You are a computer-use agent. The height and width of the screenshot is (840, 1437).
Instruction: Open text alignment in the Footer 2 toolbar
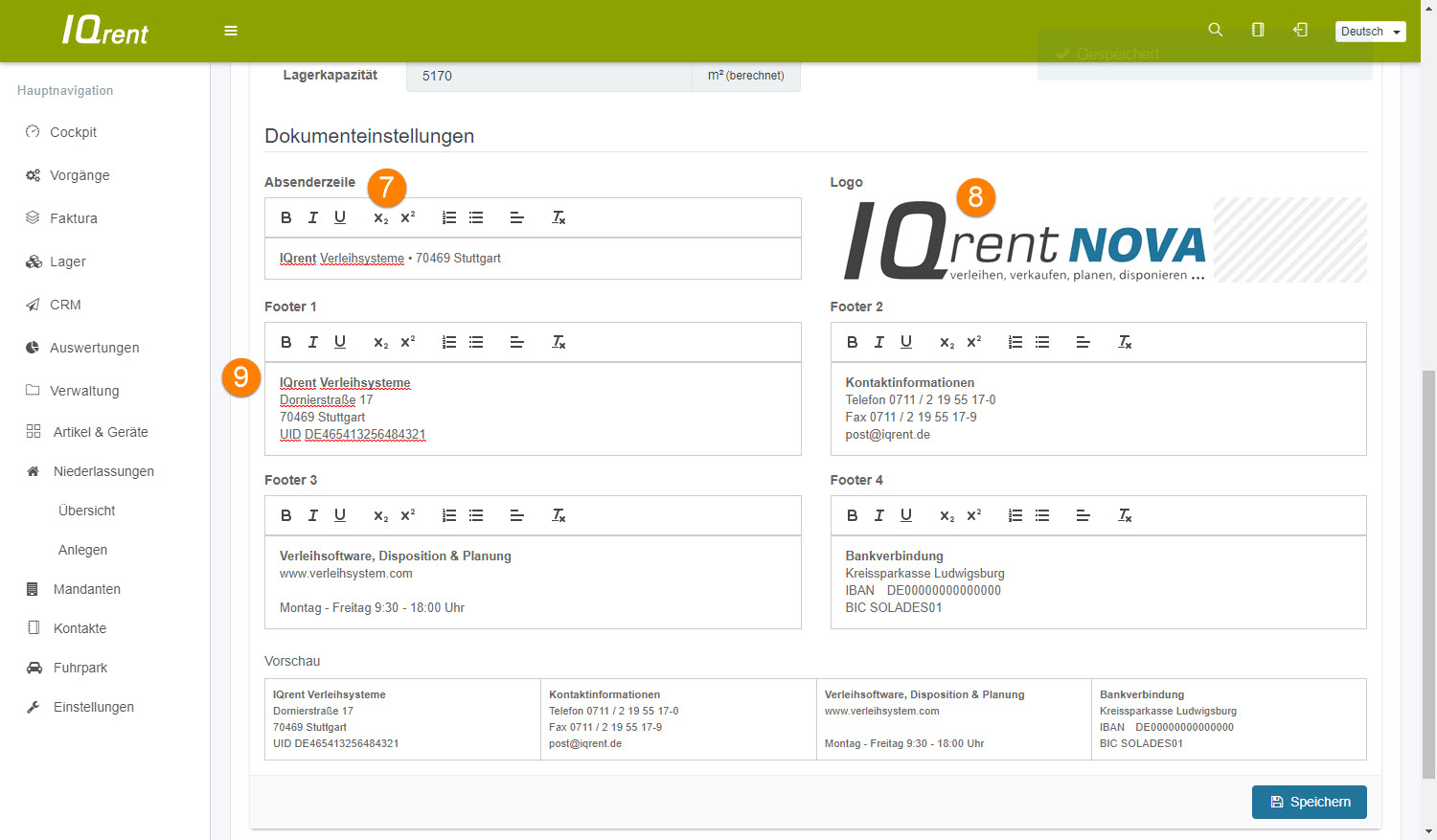point(1083,342)
